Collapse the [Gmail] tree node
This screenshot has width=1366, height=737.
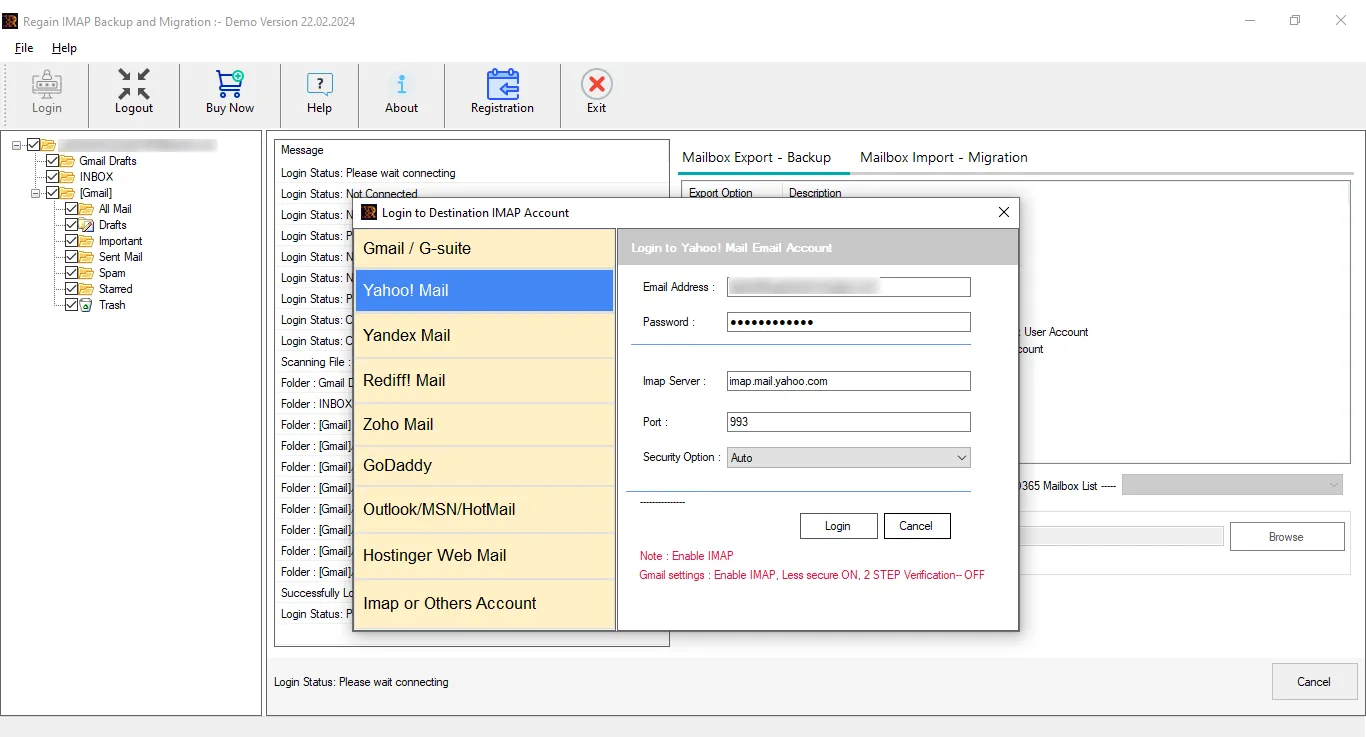click(36, 193)
